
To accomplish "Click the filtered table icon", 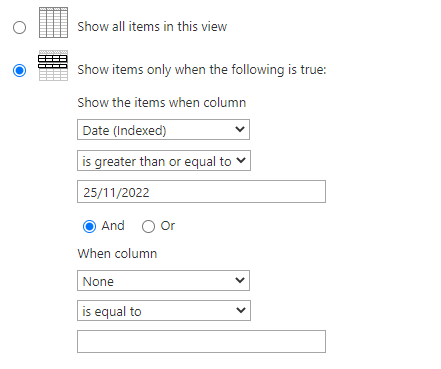I will click(53, 66).
